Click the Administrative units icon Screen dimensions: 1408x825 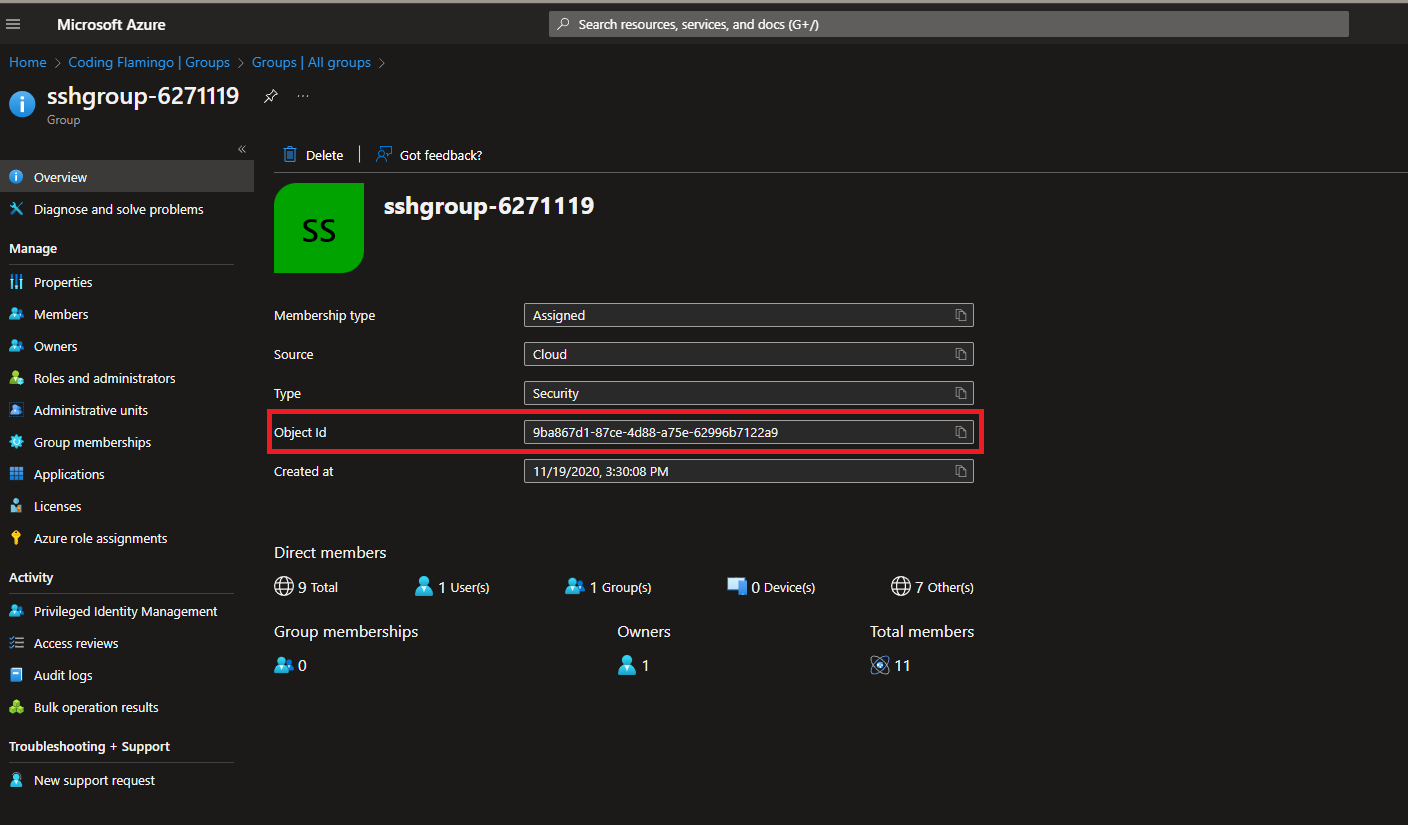(x=16, y=410)
